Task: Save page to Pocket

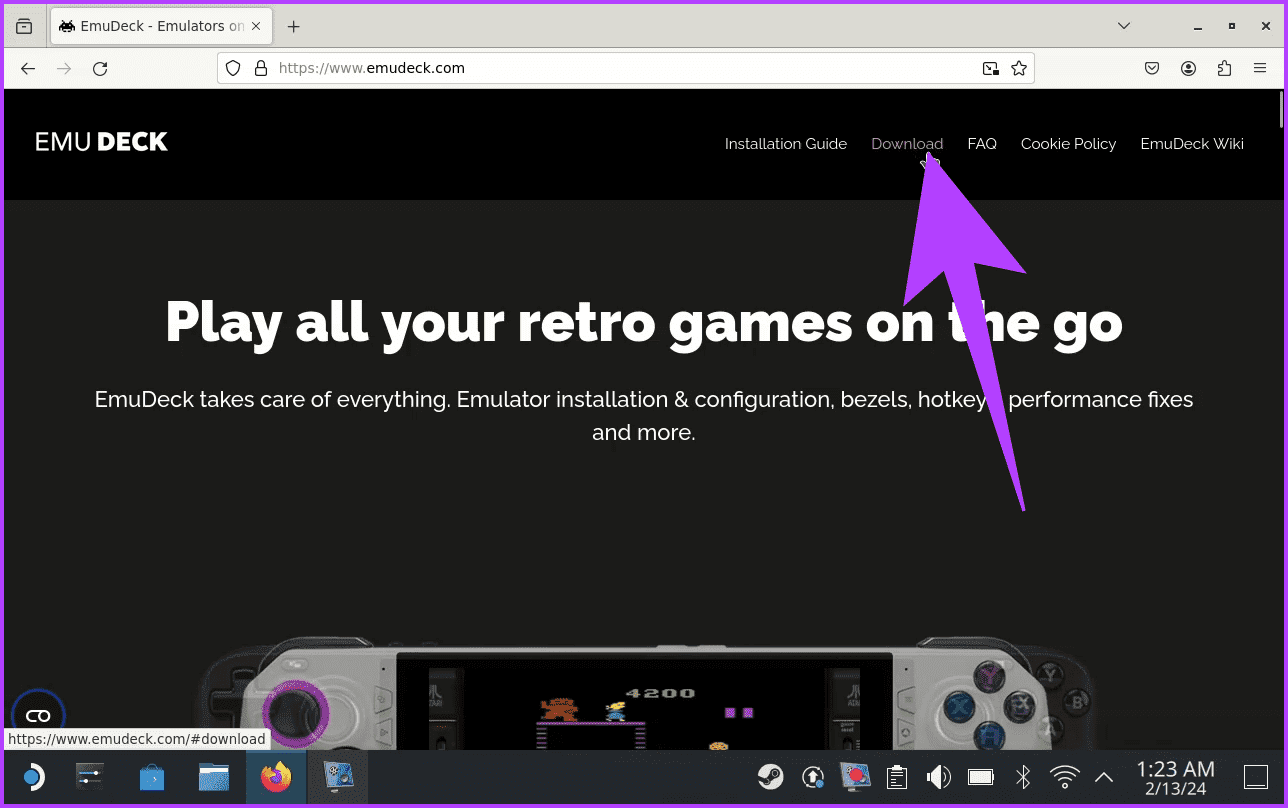Action: click(x=1152, y=69)
